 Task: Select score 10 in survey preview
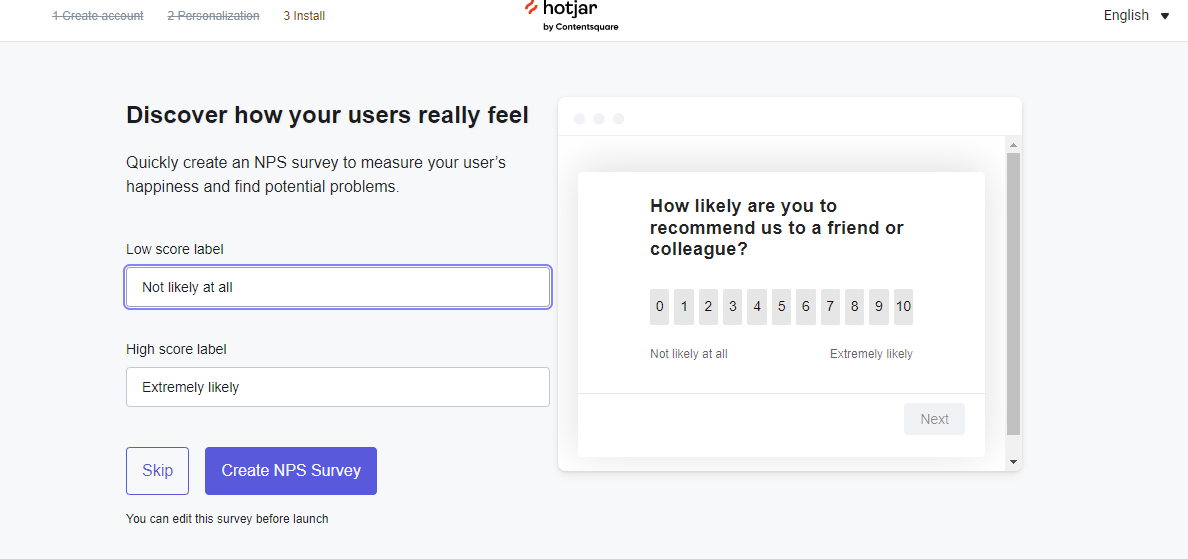click(903, 307)
